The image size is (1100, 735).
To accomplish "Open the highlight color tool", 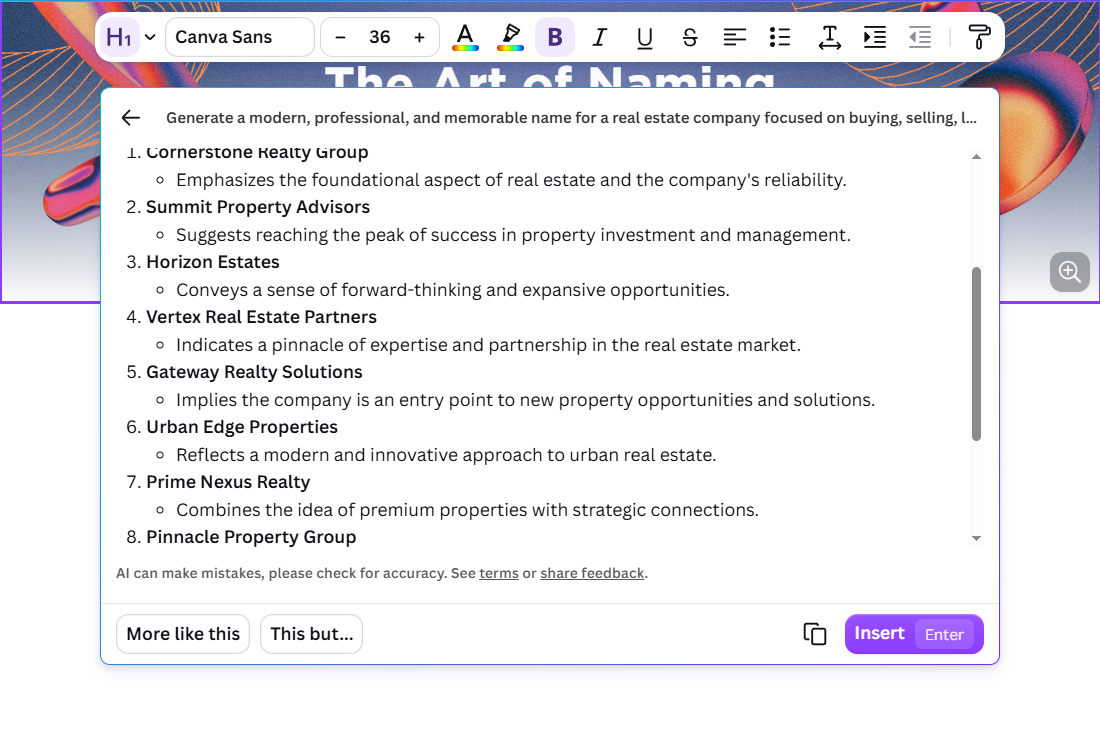I will (510, 37).
